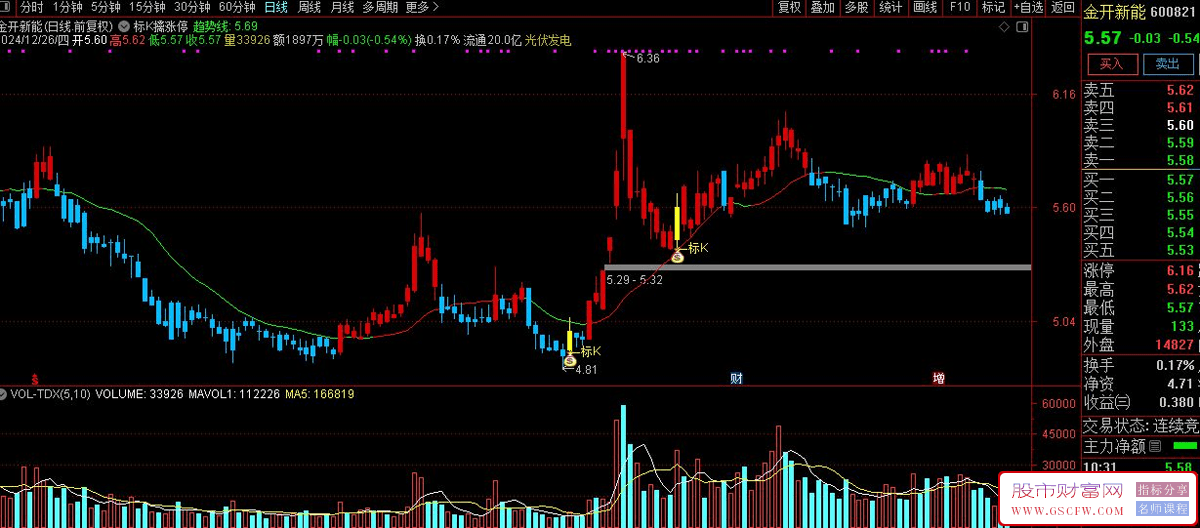Select the 15分钟 period tab
This screenshot has height=528, width=1200.
147,7
